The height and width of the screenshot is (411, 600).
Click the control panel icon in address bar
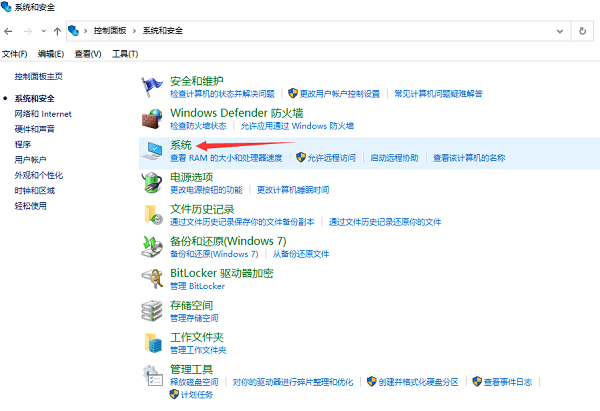pyautogui.click(x=73, y=31)
